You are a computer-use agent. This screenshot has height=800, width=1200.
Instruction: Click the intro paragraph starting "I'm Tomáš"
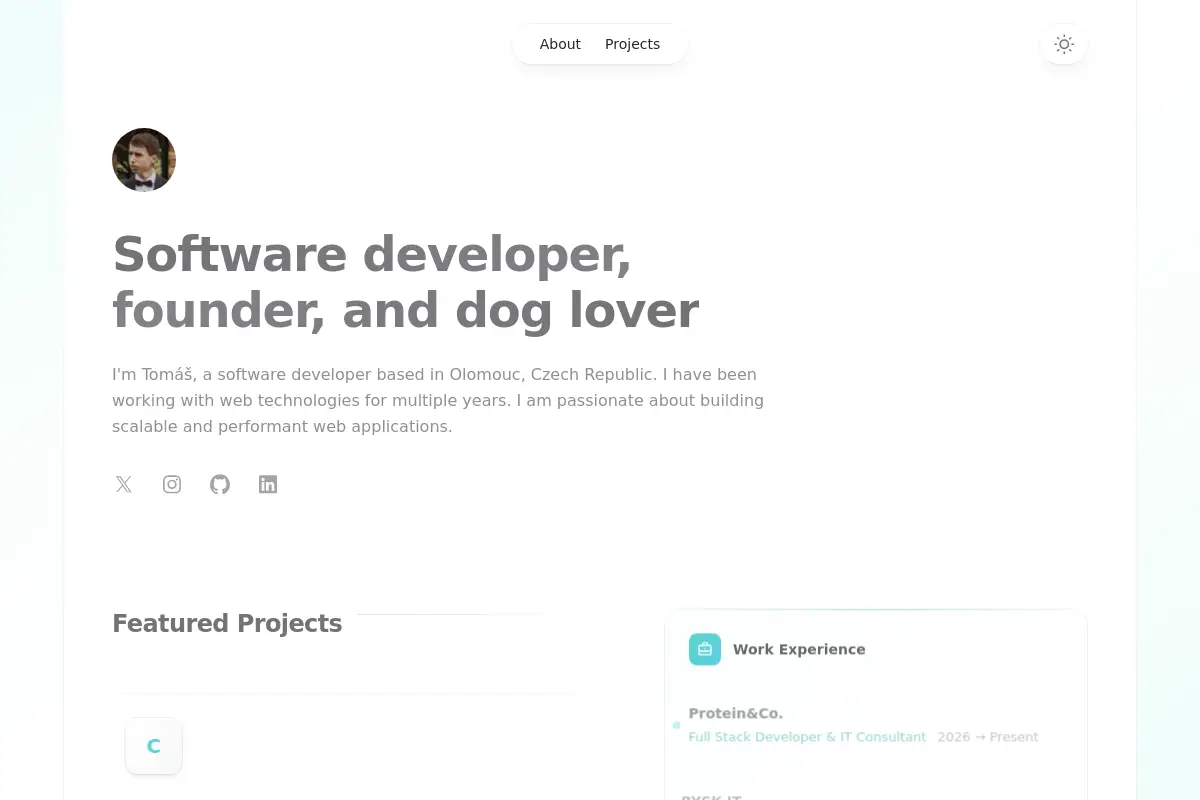438,400
